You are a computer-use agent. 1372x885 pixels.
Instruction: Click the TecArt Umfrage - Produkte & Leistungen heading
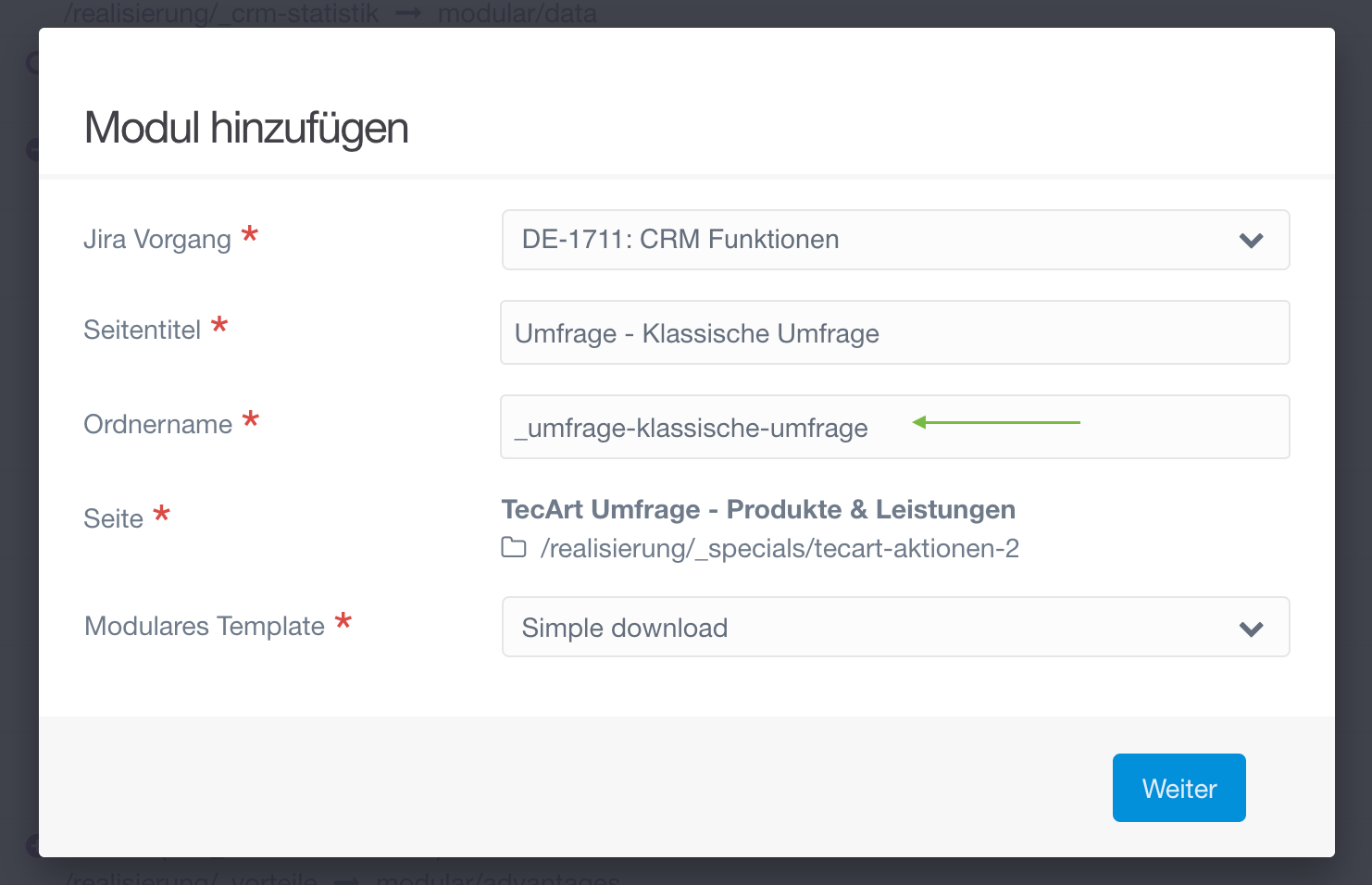point(758,509)
